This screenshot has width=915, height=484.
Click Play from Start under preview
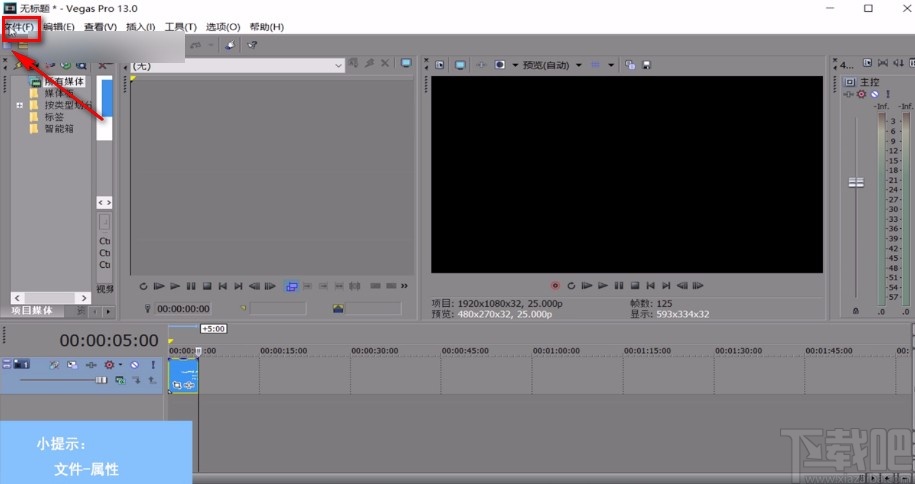(586, 285)
